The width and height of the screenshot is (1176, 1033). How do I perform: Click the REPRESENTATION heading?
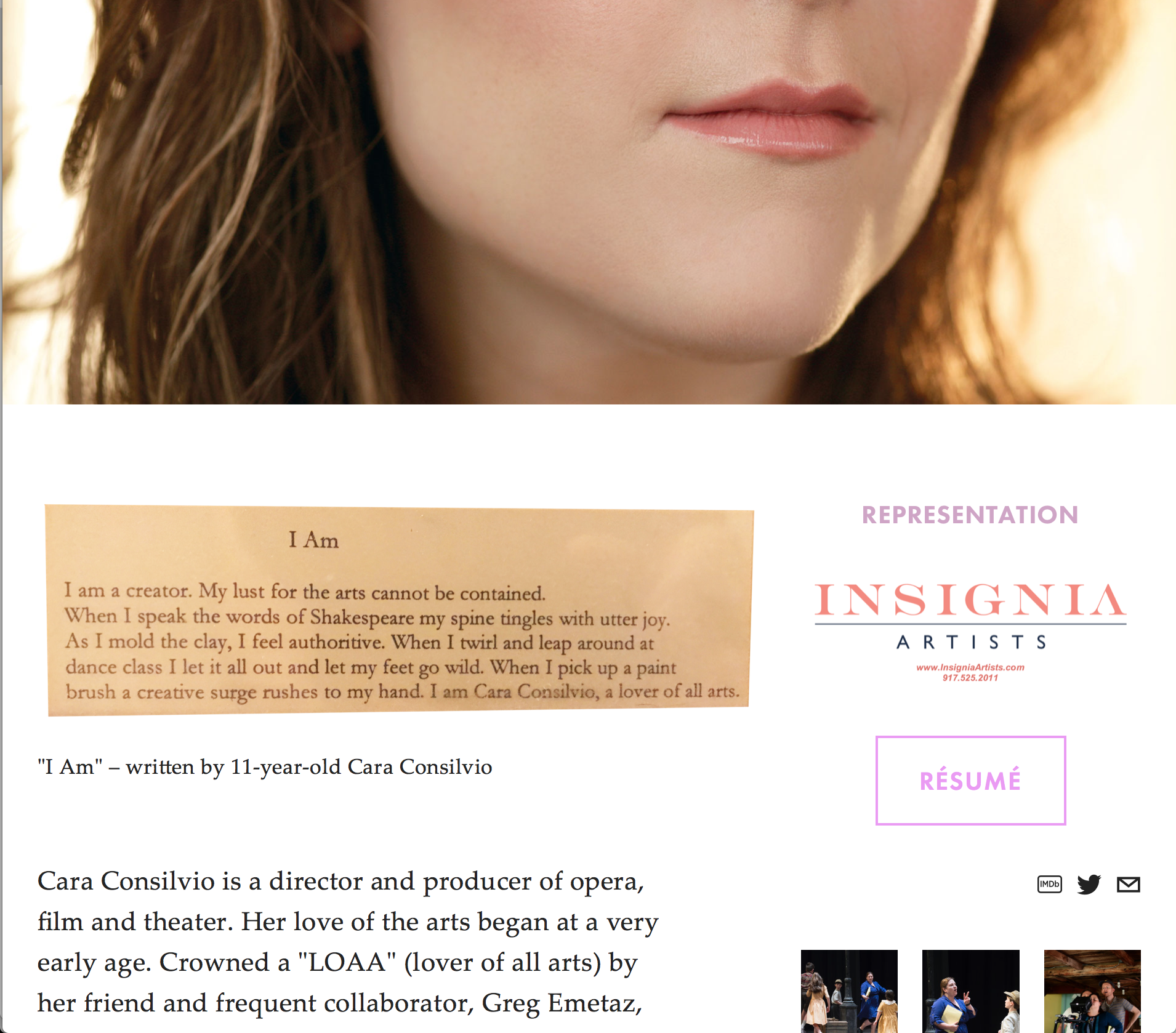click(970, 515)
